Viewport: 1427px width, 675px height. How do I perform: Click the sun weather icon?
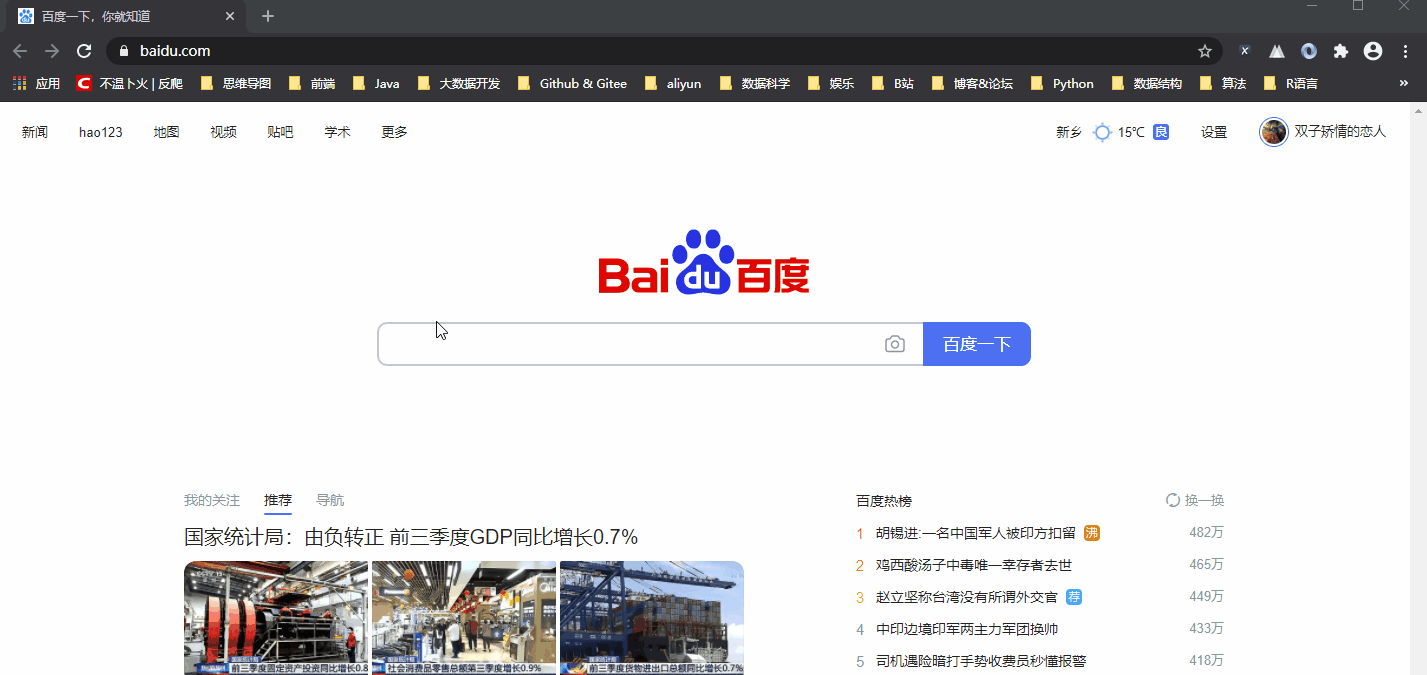pyautogui.click(x=1102, y=132)
